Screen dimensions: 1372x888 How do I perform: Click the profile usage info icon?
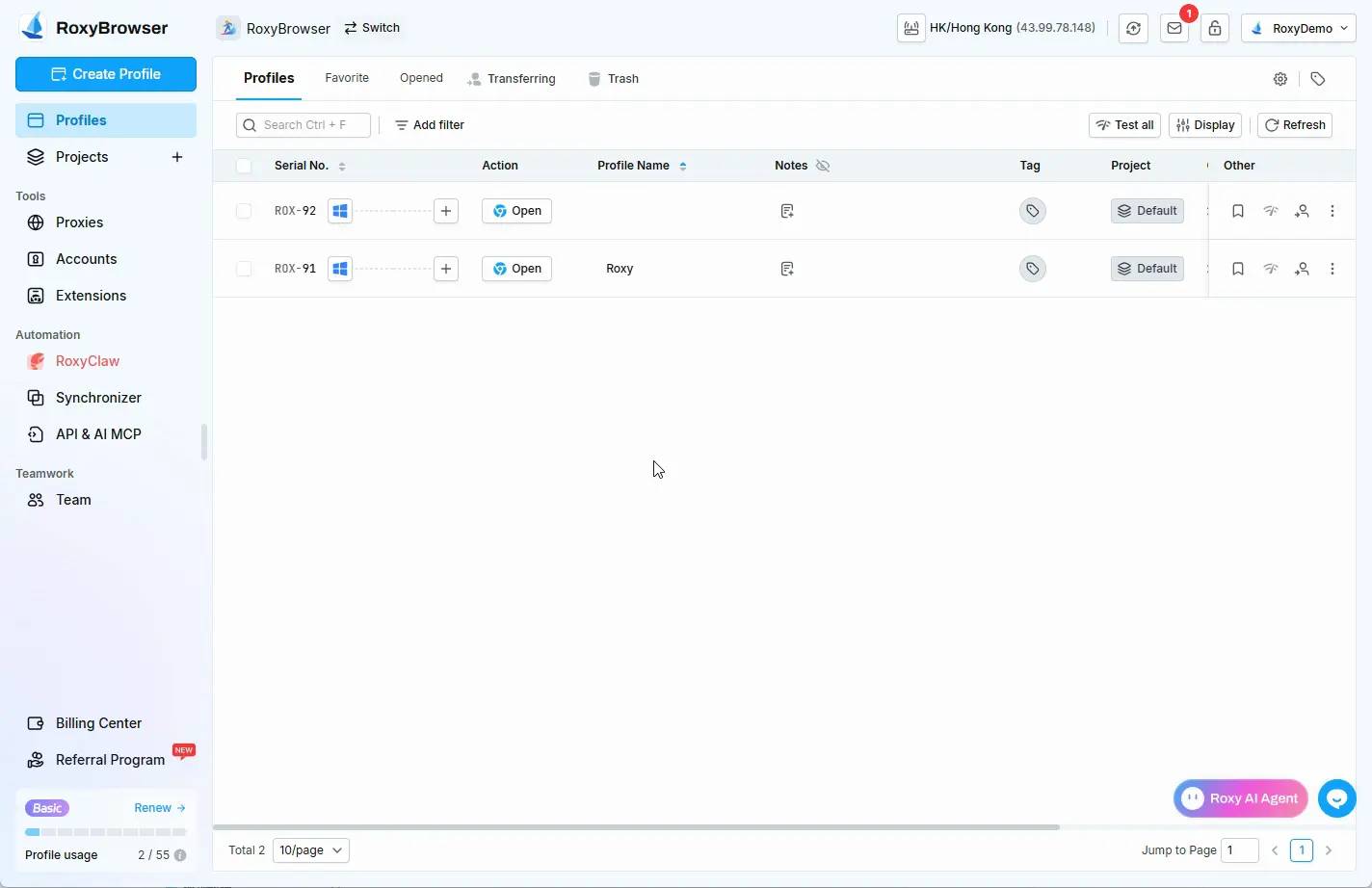coord(180,855)
